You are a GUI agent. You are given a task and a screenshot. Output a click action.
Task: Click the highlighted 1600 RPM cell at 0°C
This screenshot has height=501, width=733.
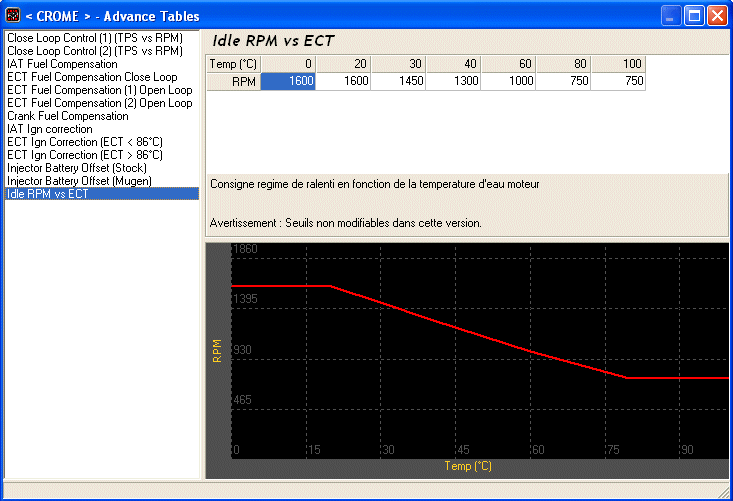[x=288, y=82]
